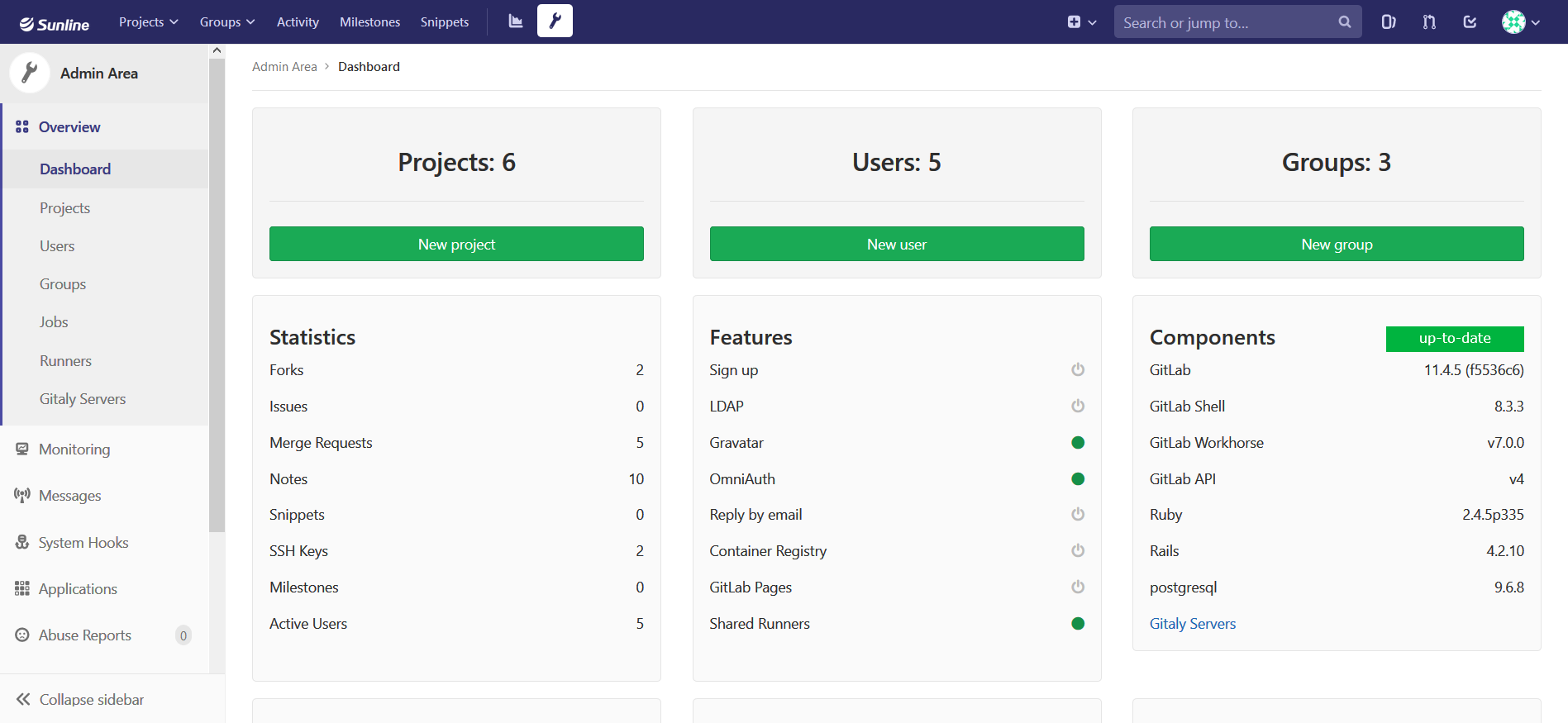Click the Abuse Reports count badge
The width and height of the screenshot is (1568, 723).
tap(183, 635)
